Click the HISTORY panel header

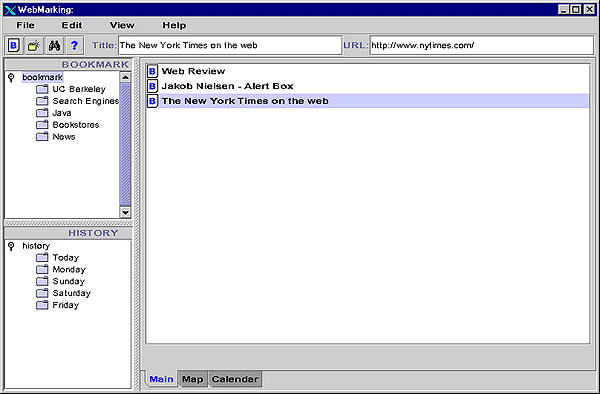coord(68,233)
